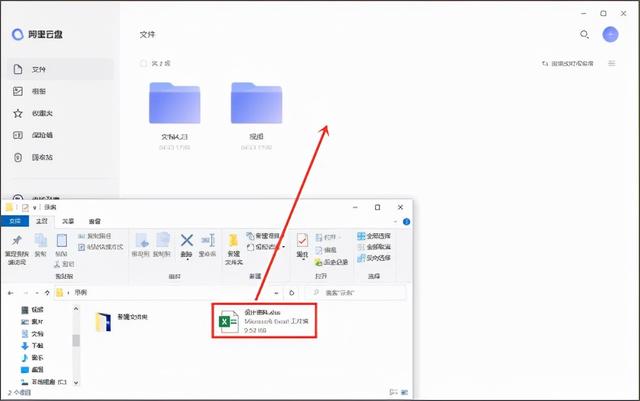Click Select none in the ribbon select group
The height and width of the screenshot is (401, 640).
(x=374, y=247)
